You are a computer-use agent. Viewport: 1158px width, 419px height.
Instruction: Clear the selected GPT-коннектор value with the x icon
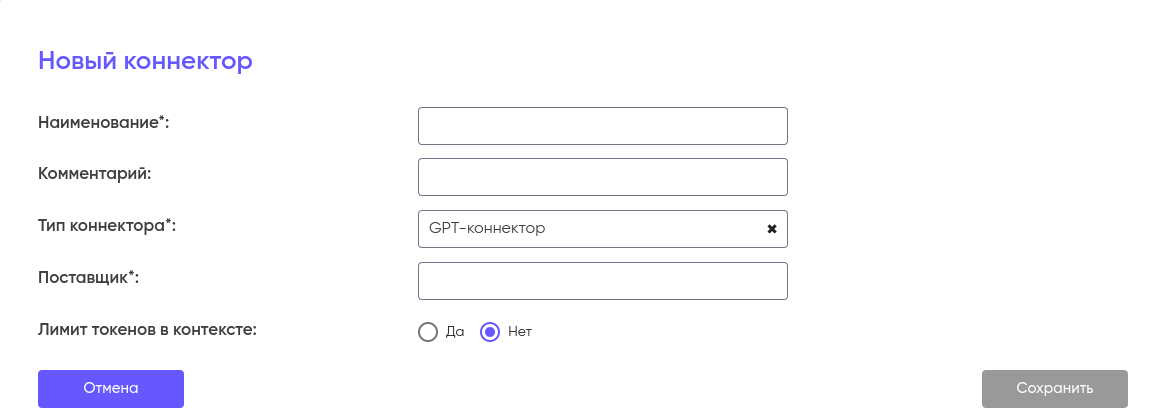click(772, 229)
